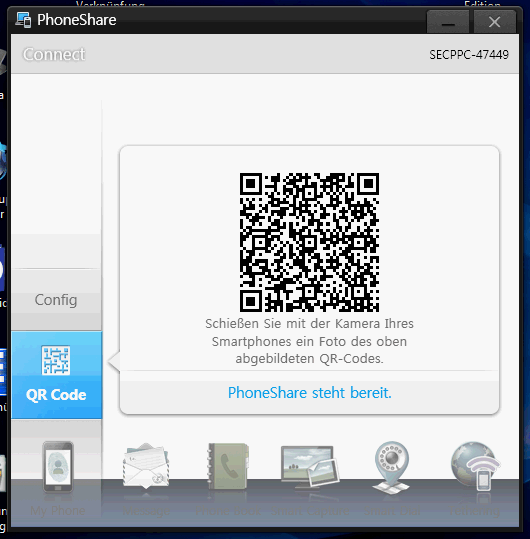Click the SECPPC-47449 device name
This screenshot has width=530, height=539.
(469, 55)
